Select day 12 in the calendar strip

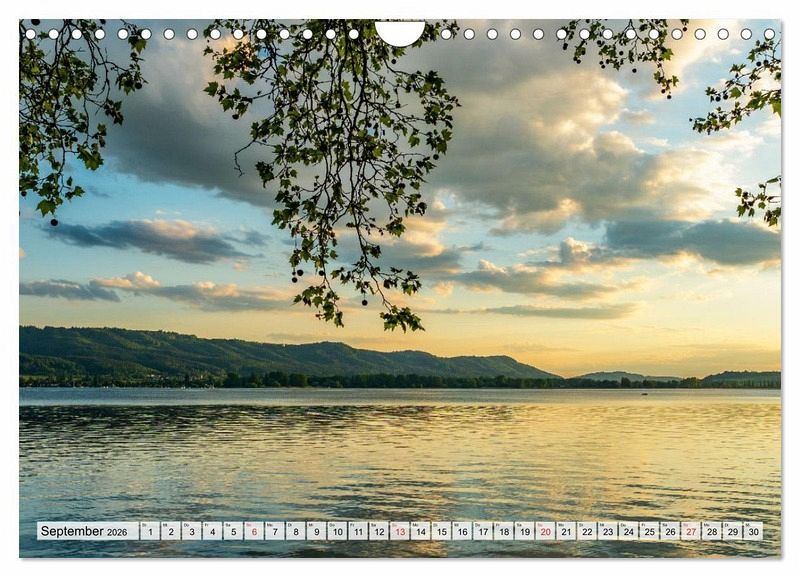point(379,531)
